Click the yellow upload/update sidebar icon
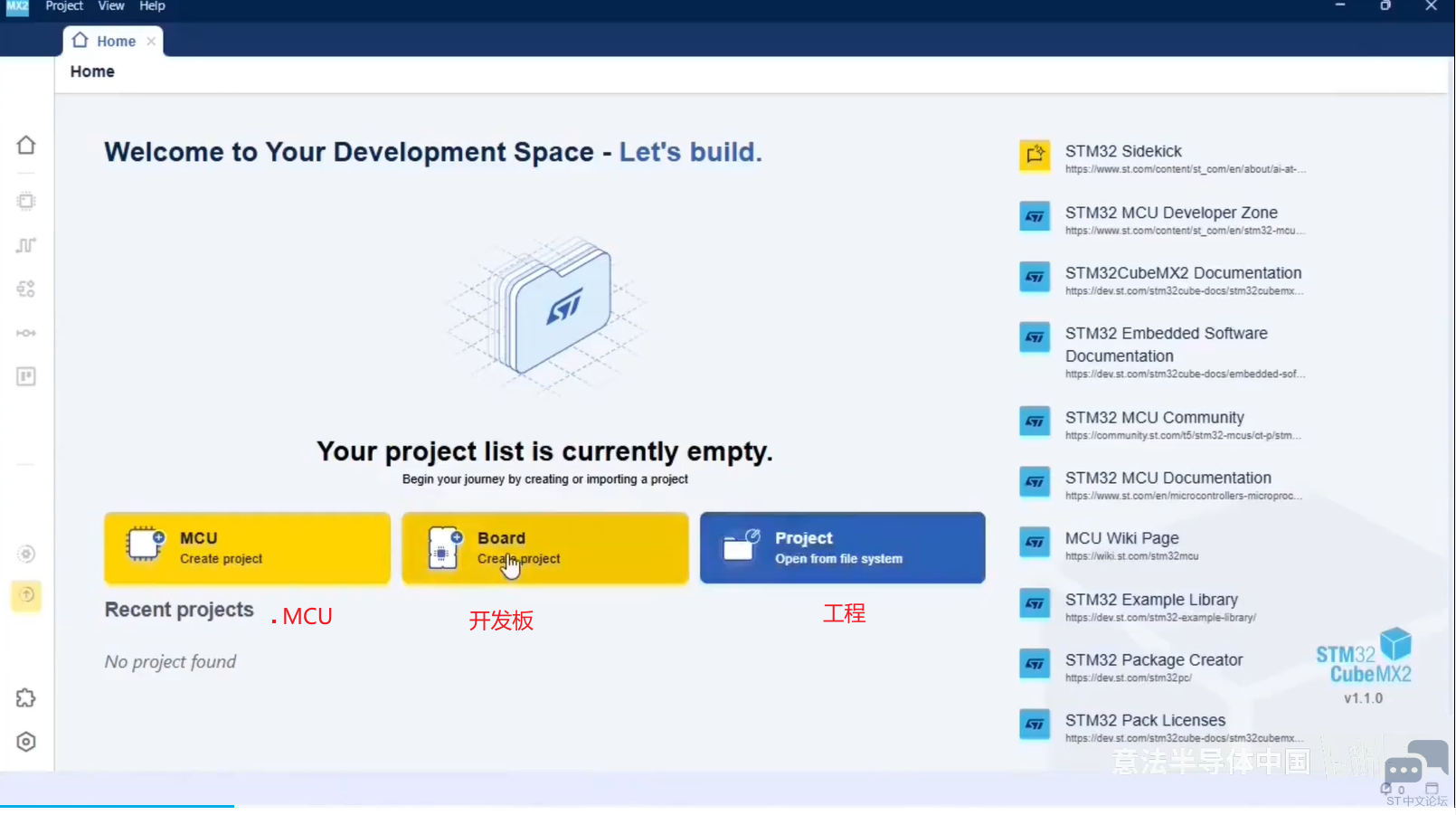This screenshot has height=815, width=1456. [x=26, y=595]
